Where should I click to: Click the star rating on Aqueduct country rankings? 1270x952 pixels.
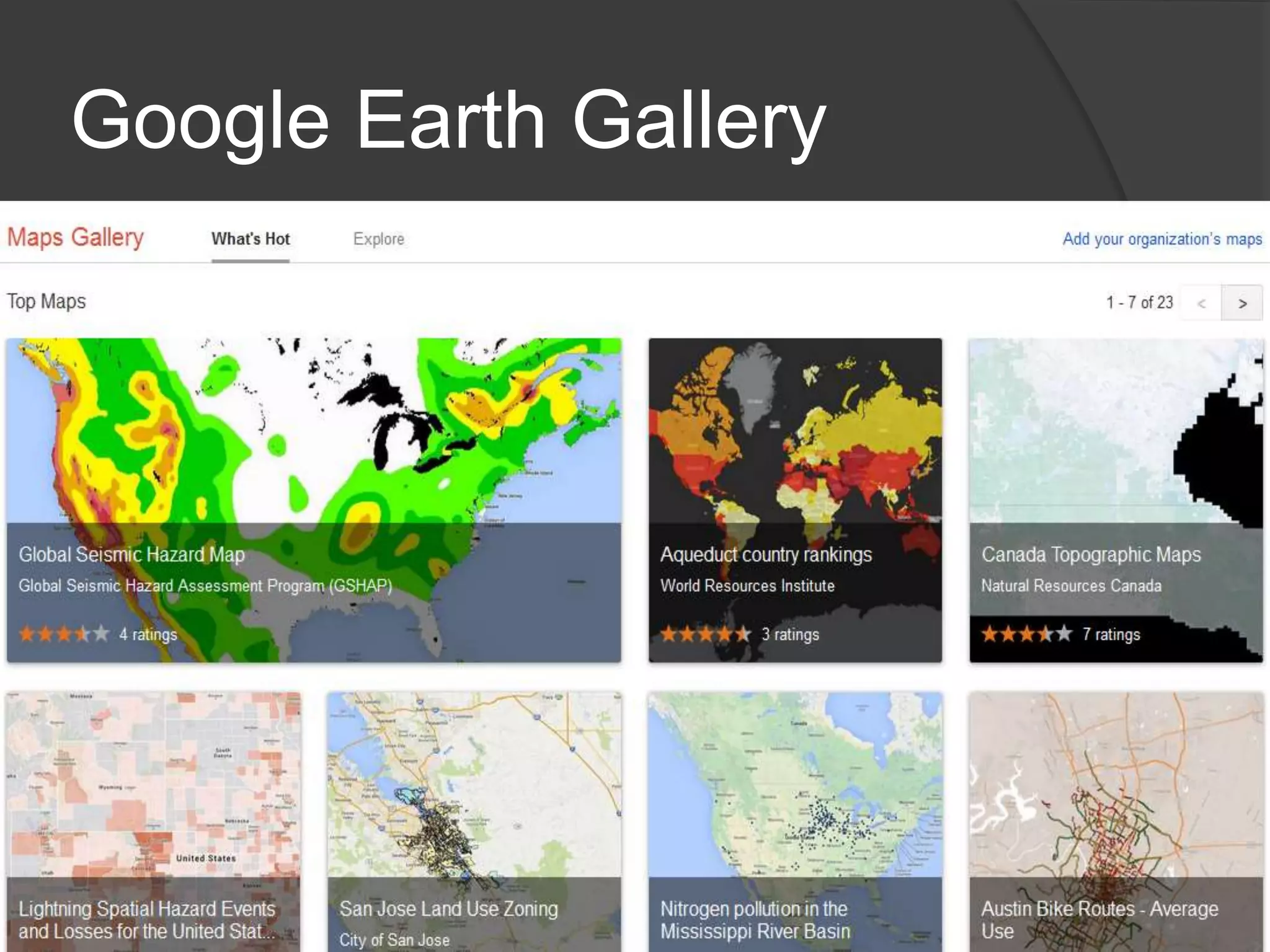coord(706,634)
